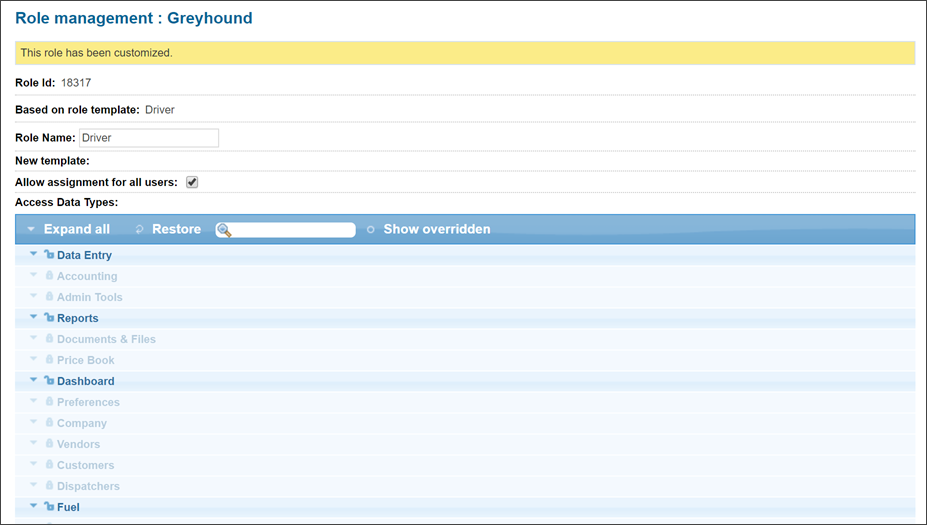Collapse the Dashboard section arrow
The height and width of the screenshot is (525, 927).
click(33, 381)
